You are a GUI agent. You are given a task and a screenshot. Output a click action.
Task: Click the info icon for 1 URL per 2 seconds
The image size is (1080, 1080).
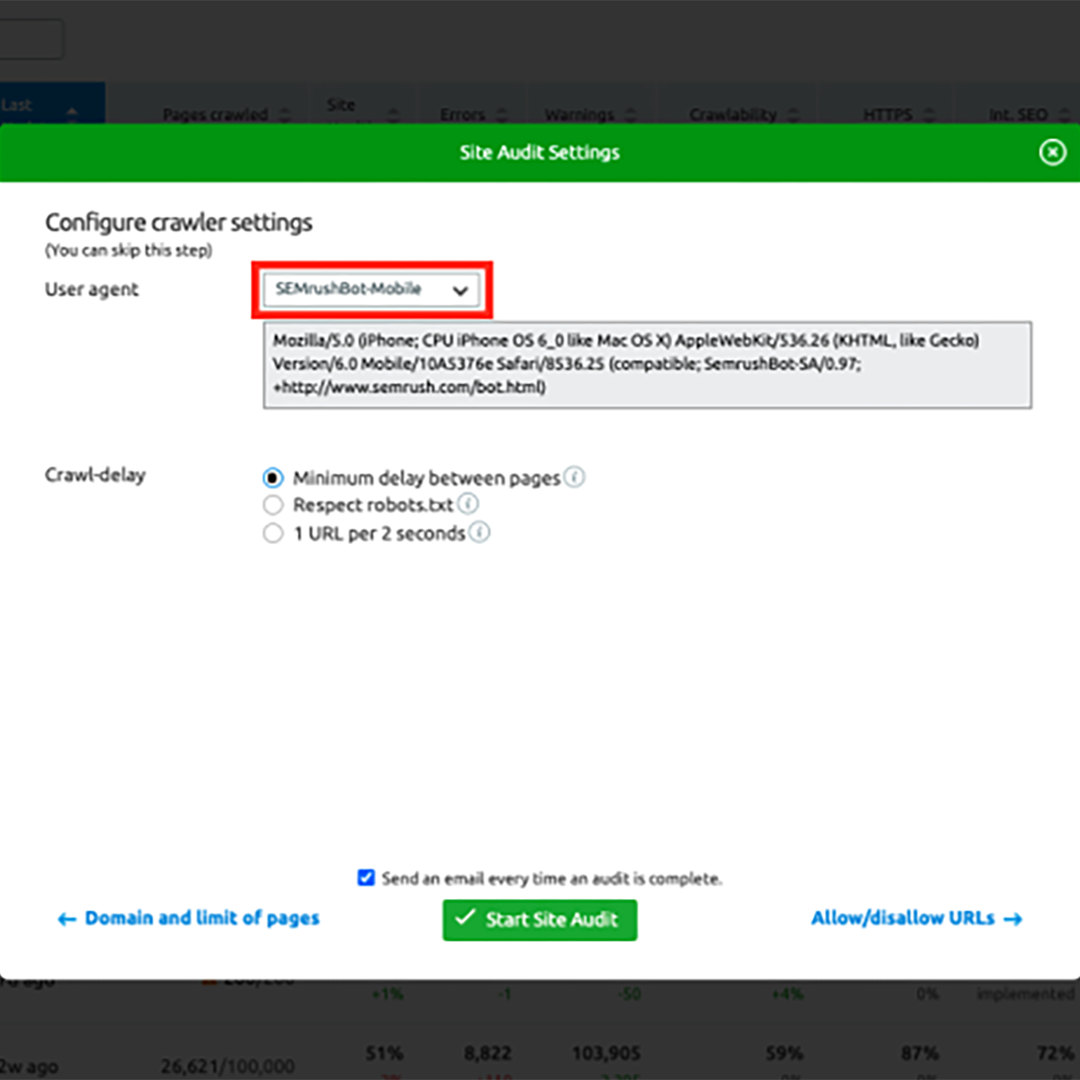(479, 533)
